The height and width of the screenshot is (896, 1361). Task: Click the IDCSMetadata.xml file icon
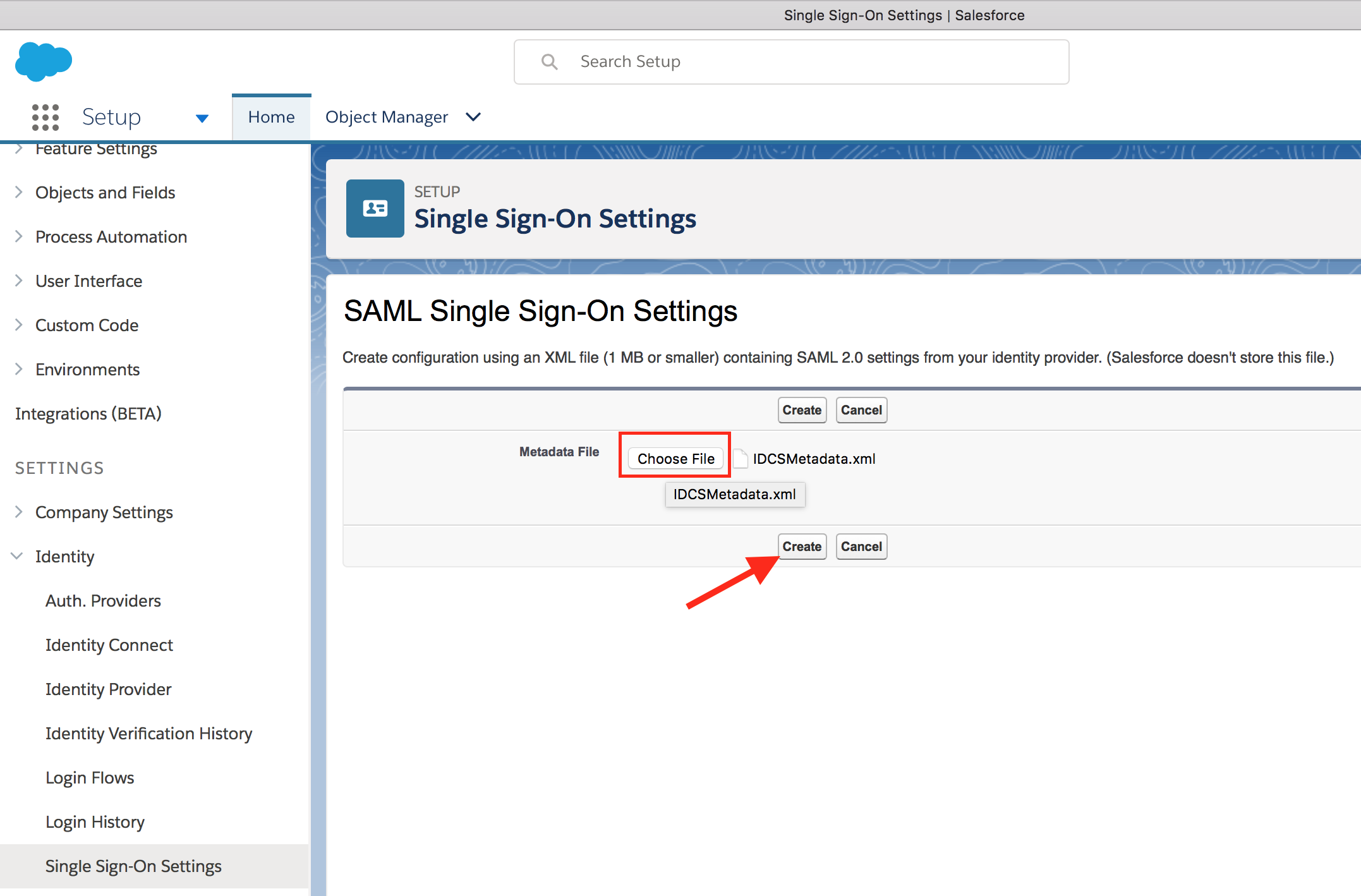coord(741,459)
